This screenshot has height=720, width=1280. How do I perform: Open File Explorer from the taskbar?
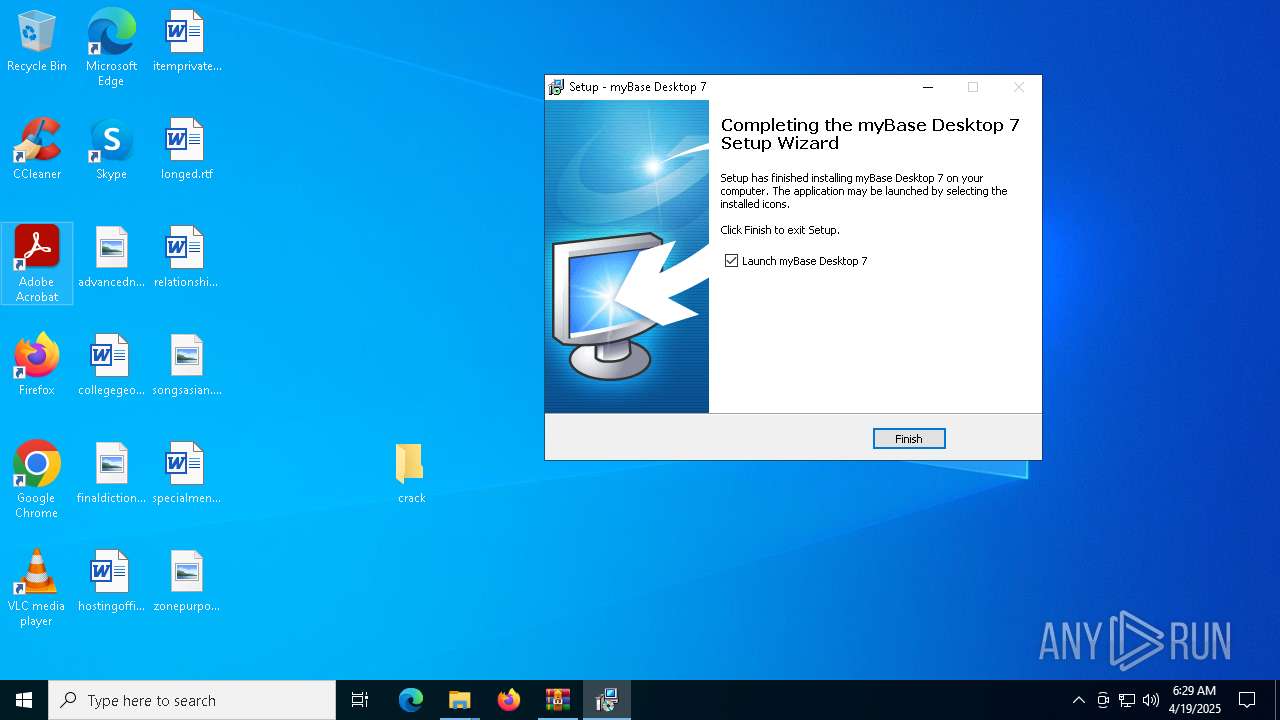click(x=460, y=700)
